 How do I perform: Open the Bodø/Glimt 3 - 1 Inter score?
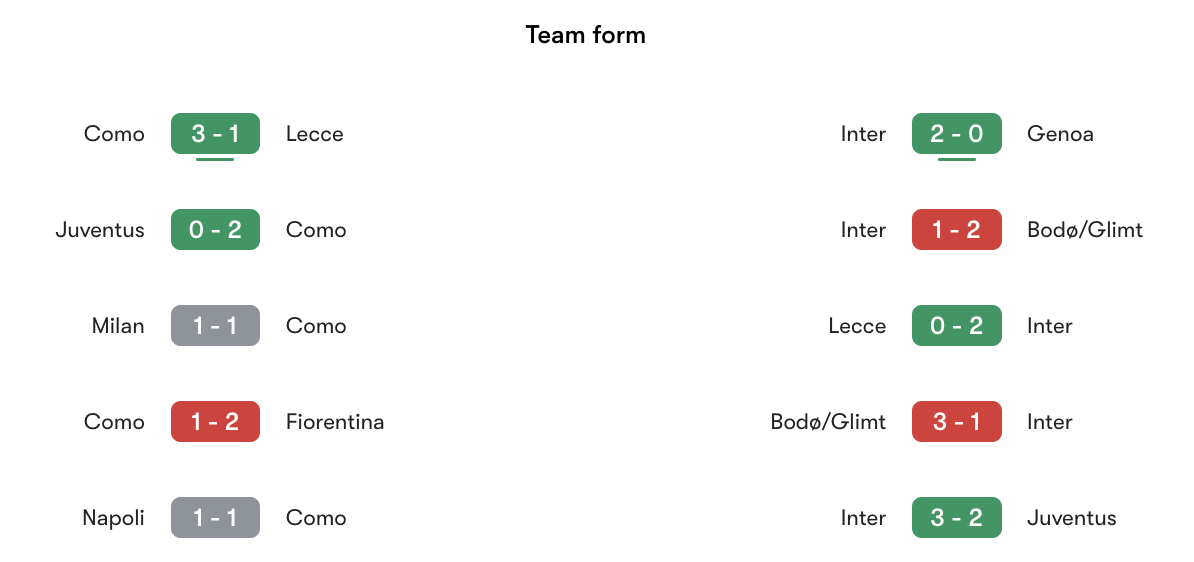click(x=956, y=422)
